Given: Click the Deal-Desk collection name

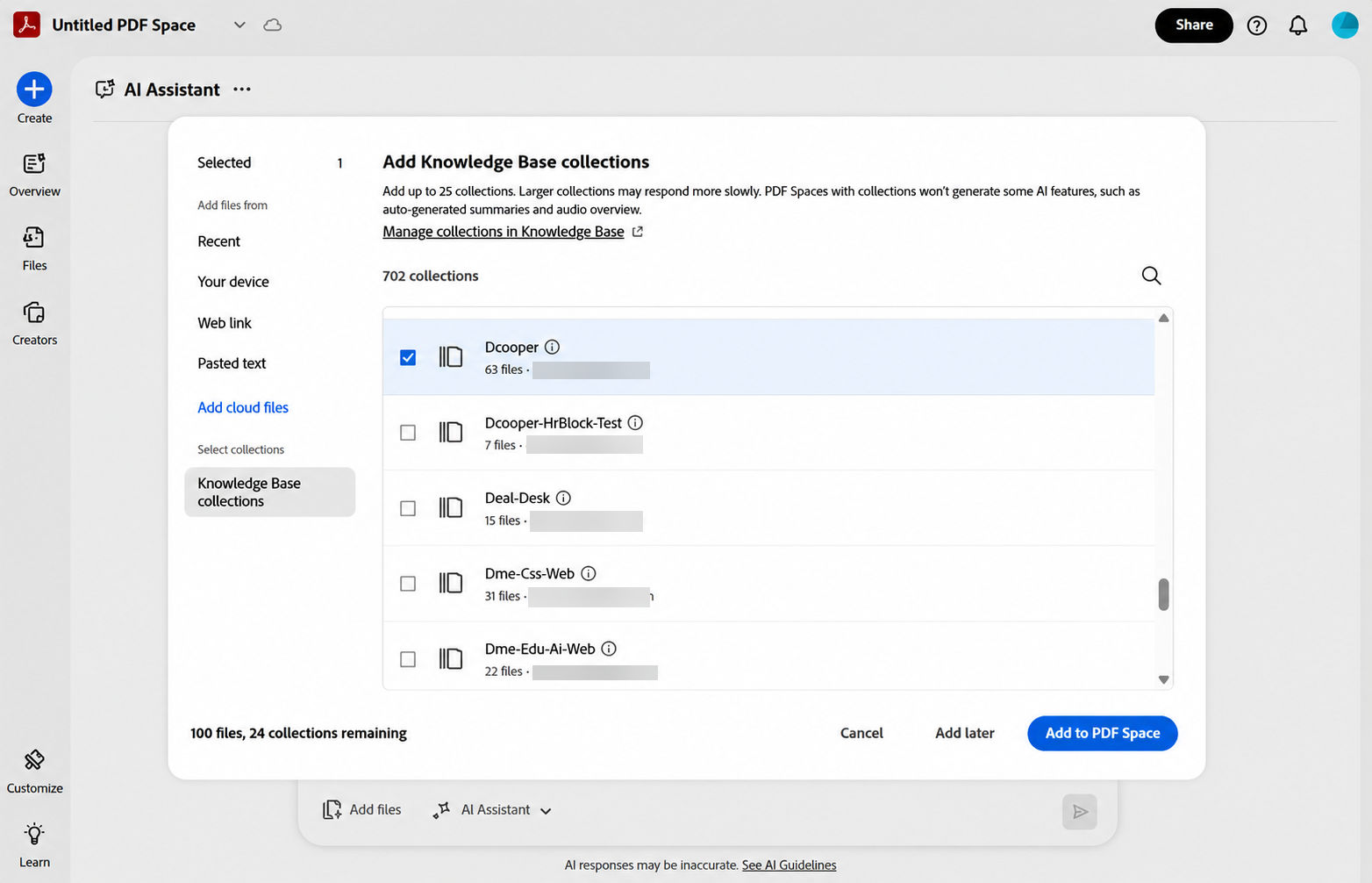Looking at the screenshot, I should 518,499.
